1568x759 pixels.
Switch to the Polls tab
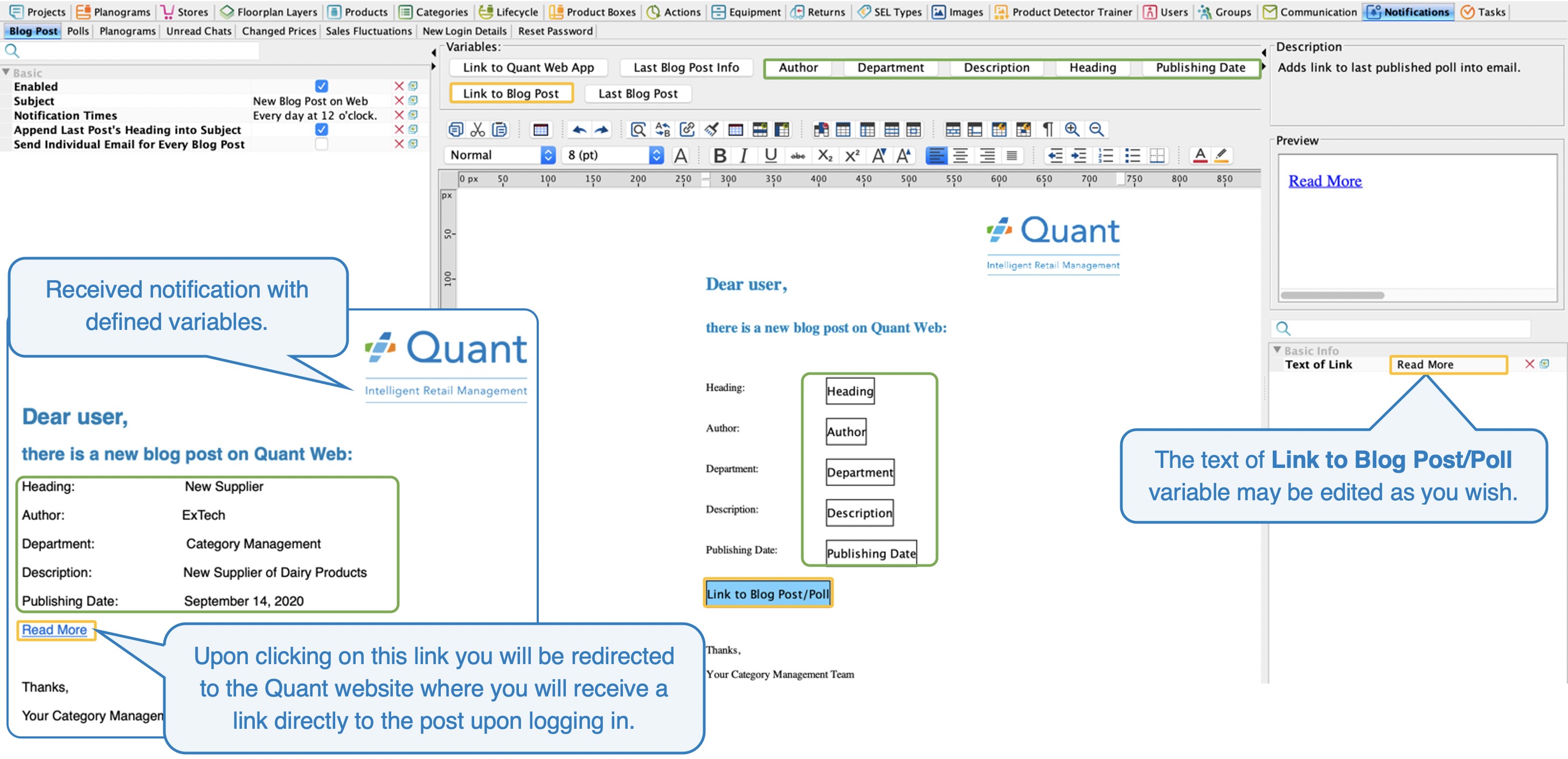[78, 31]
